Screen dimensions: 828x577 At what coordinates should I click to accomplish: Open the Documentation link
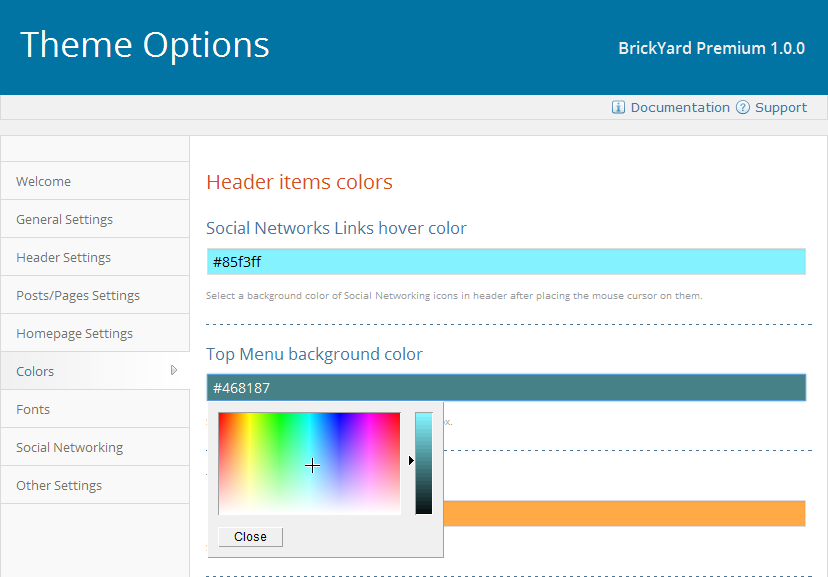point(680,107)
